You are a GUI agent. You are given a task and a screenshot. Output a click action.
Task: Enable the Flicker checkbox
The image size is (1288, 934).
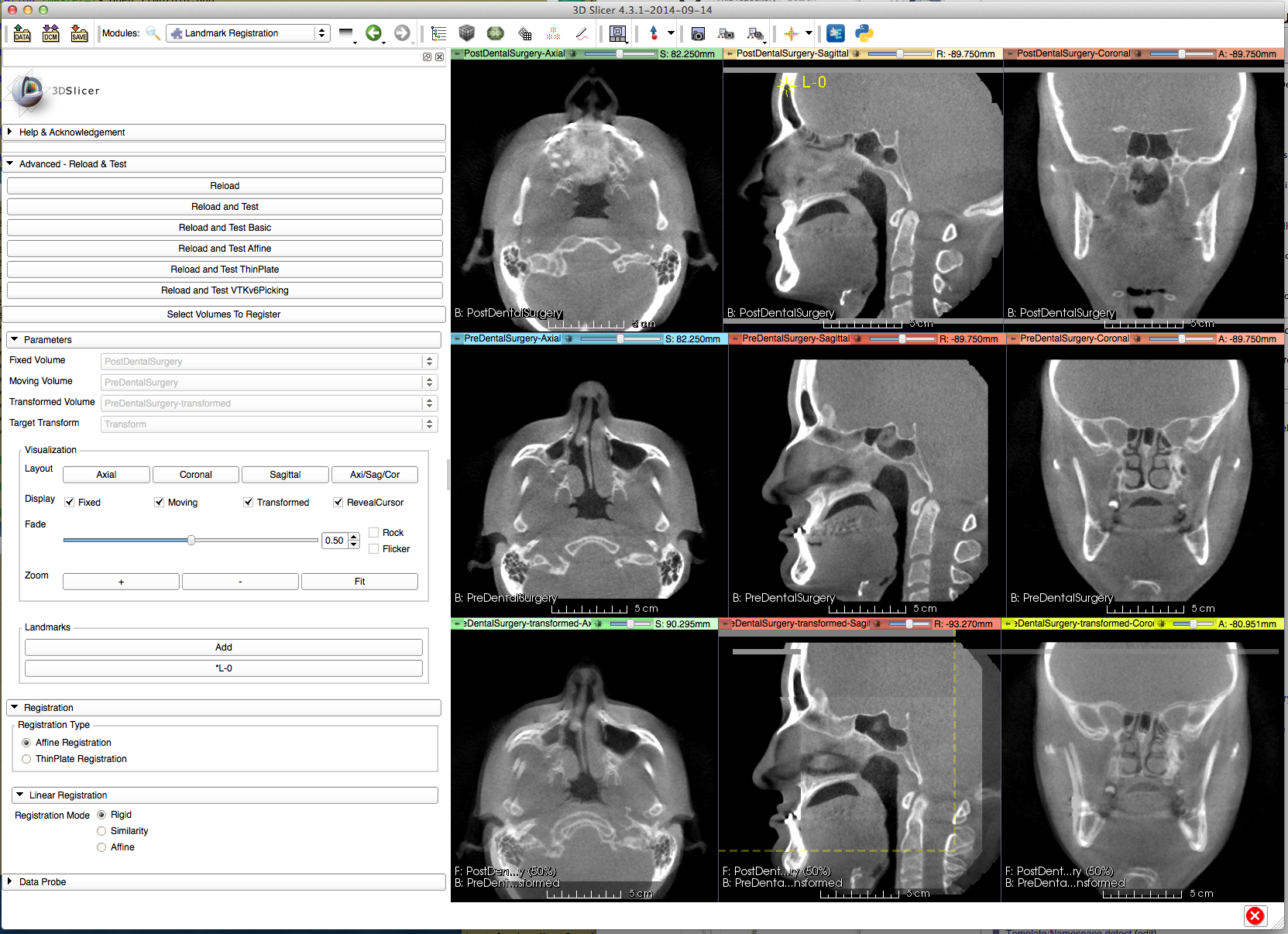(374, 549)
